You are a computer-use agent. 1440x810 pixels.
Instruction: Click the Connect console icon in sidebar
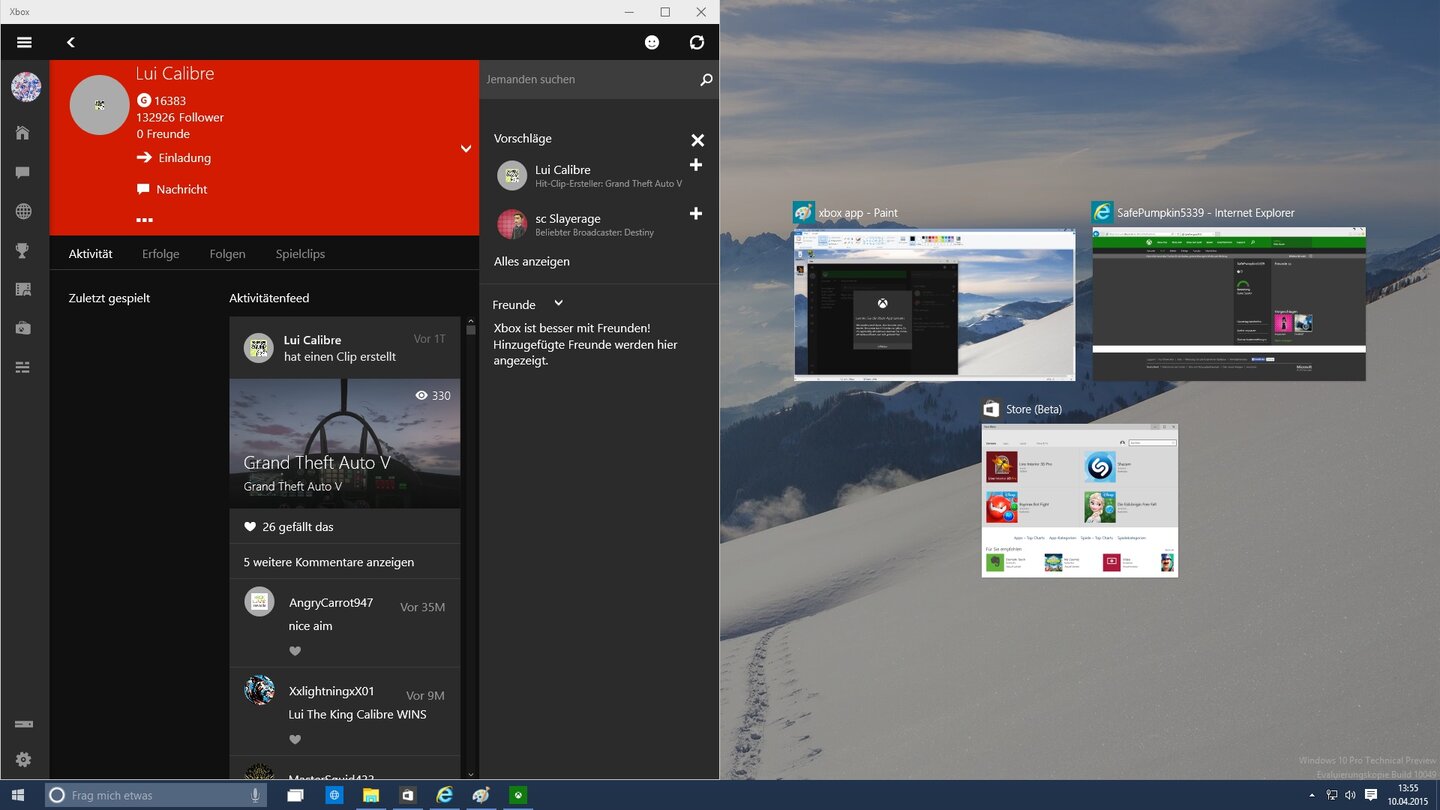[23, 724]
